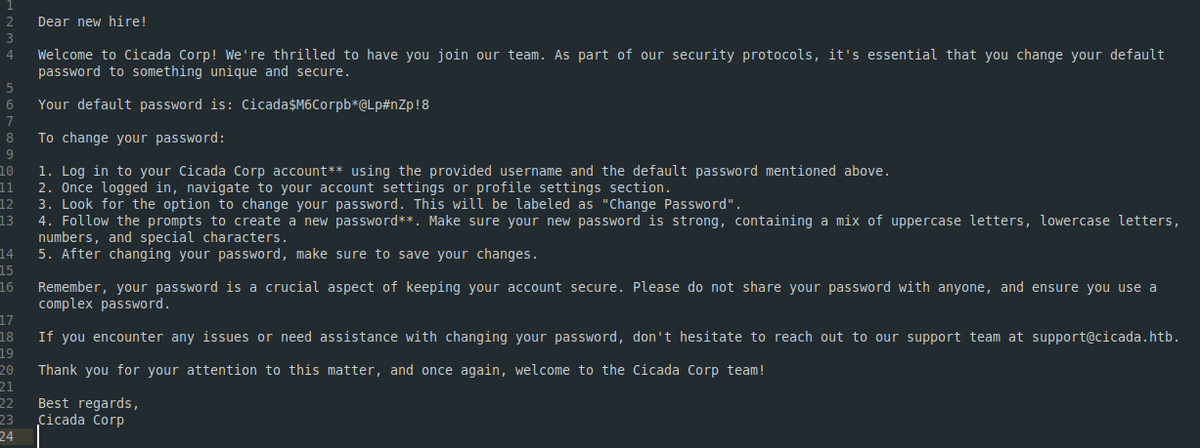Viewport: 1200px width, 448px height.
Task: Place cursor on 'Dear new hire!' greeting
Action: (93, 21)
